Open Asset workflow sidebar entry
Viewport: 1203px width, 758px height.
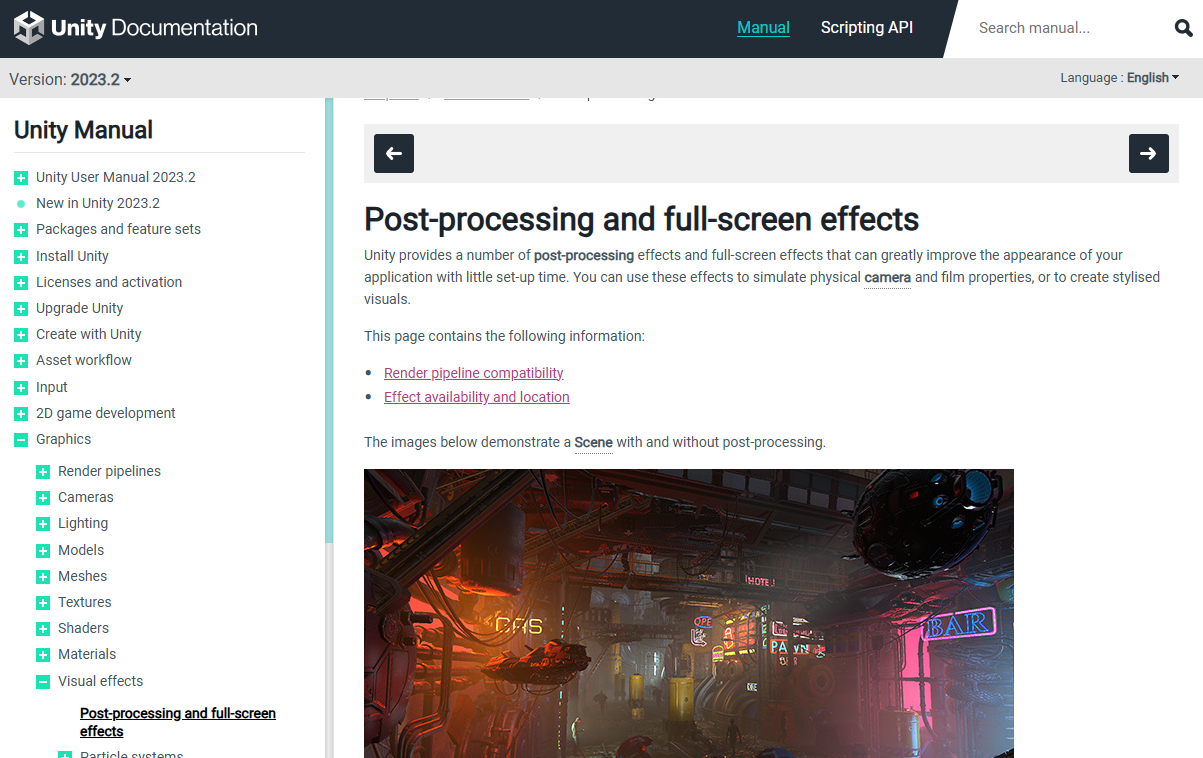pos(84,360)
